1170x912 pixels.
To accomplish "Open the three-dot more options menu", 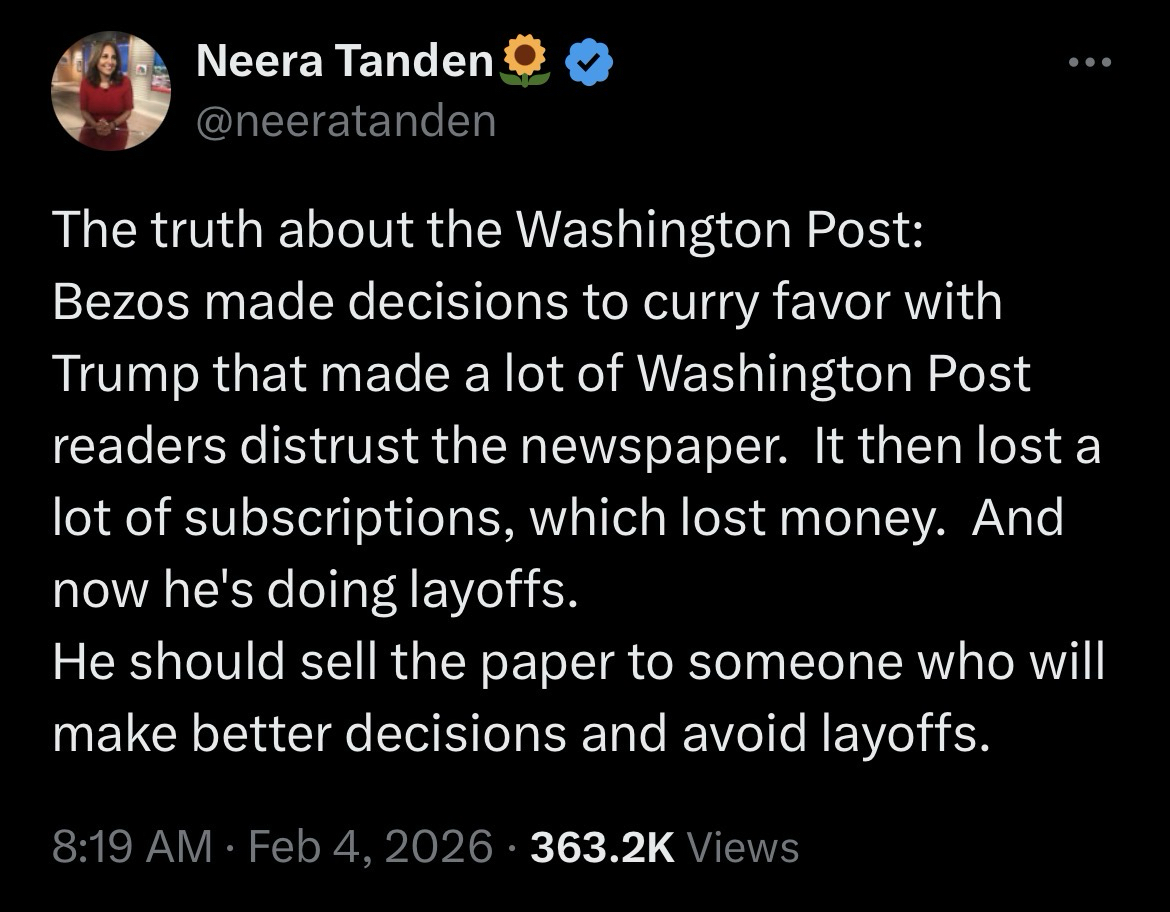I will pyautogui.click(x=1089, y=63).
